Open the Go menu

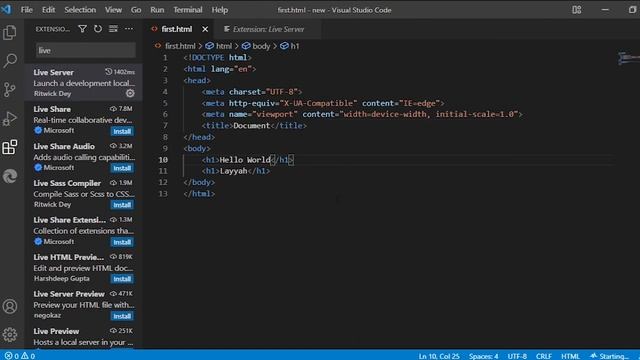pos(136,10)
